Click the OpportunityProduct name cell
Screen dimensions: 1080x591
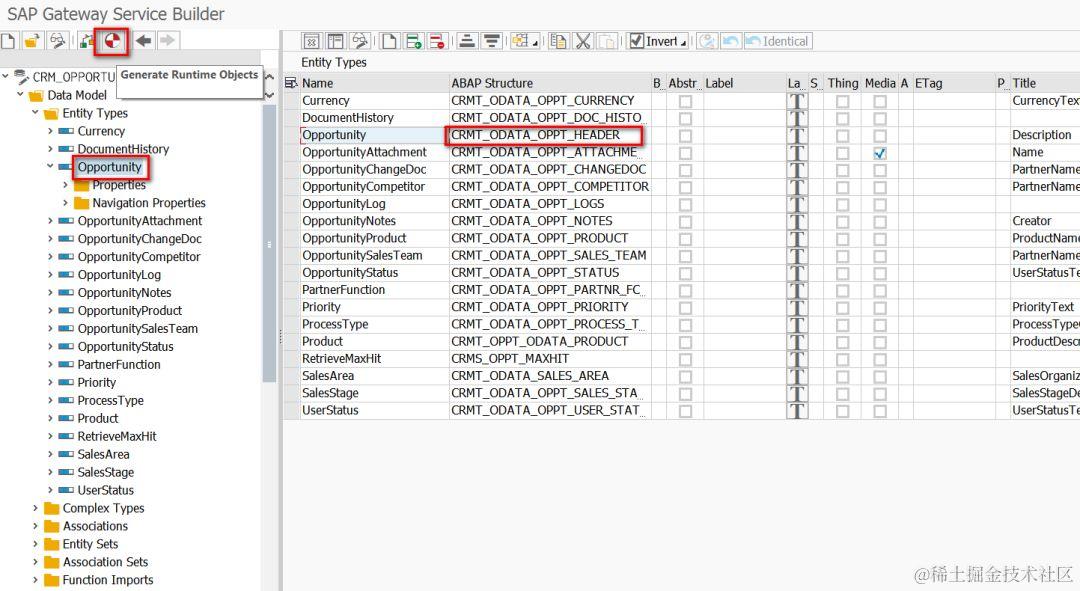(x=374, y=238)
